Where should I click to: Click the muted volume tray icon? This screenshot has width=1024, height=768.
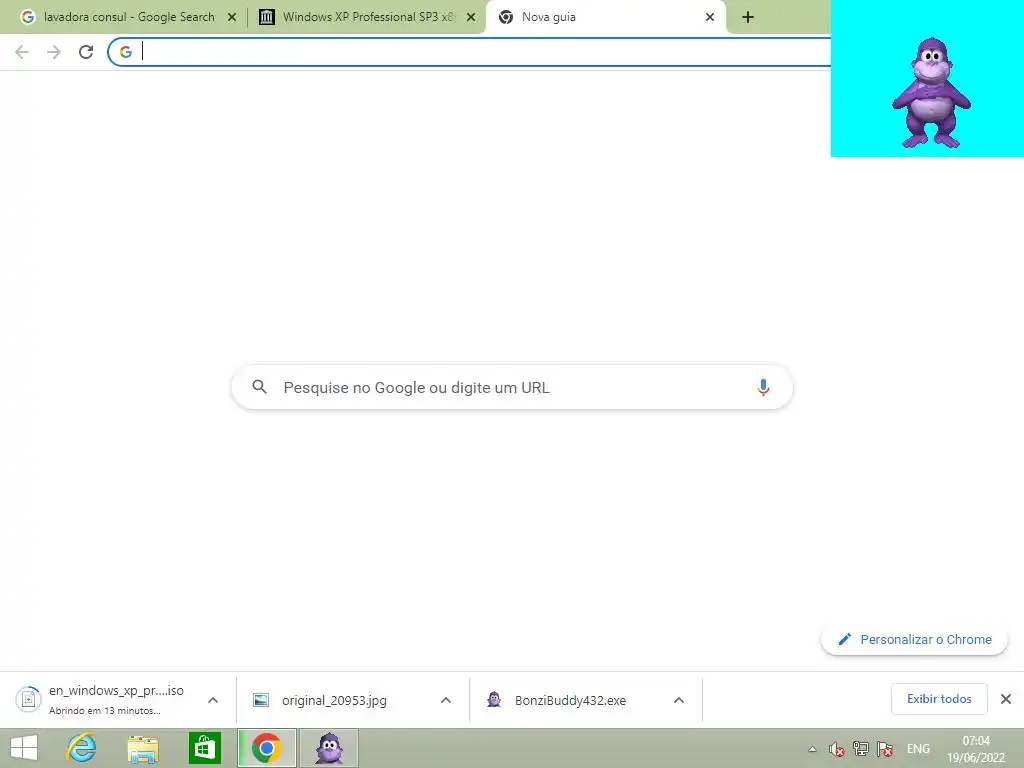[x=837, y=749]
